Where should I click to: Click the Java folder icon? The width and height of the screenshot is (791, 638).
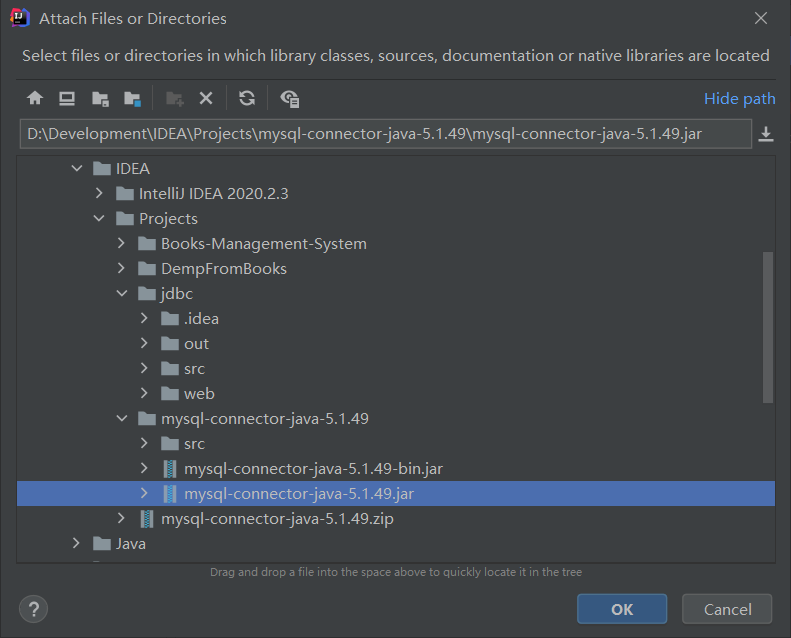click(102, 544)
